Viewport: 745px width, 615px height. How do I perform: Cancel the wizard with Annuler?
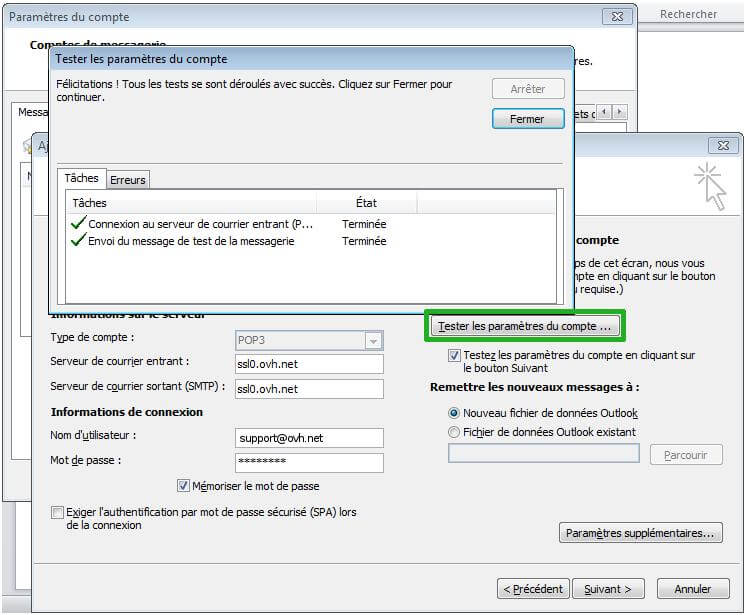click(693, 589)
